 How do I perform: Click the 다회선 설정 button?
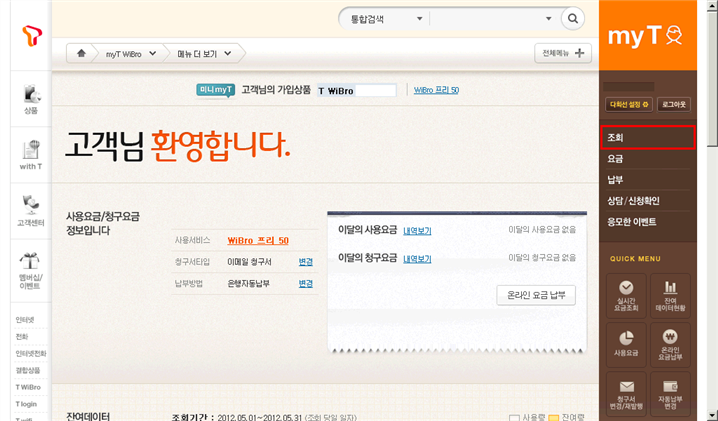pyautogui.click(x=629, y=104)
